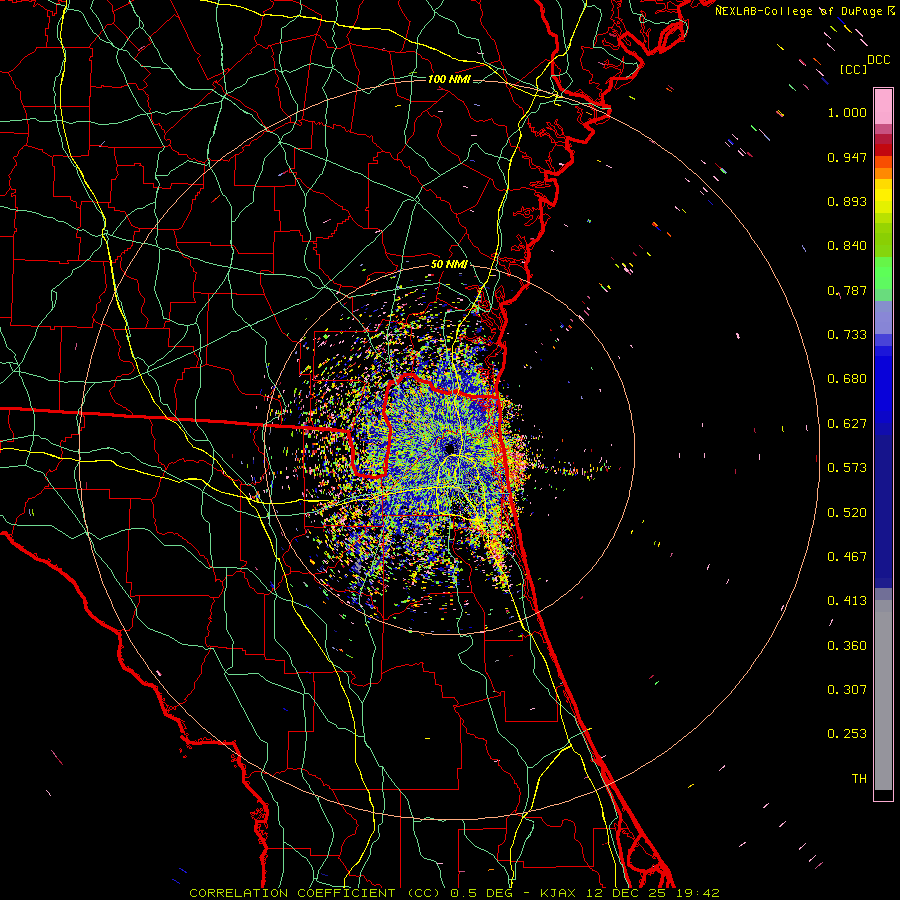Select the 0.253 scale value
Viewport: 900px width, 900px height.
coord(847,734)
